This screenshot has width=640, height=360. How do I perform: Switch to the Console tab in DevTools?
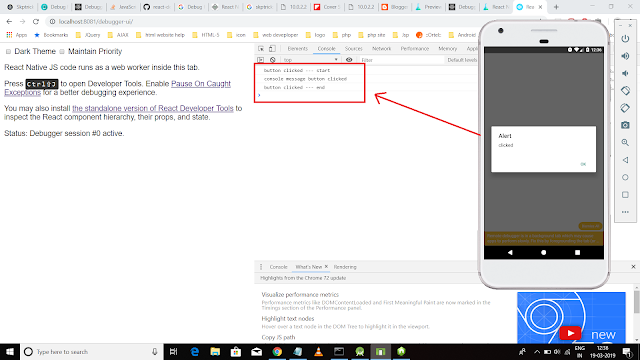point(327,49)
